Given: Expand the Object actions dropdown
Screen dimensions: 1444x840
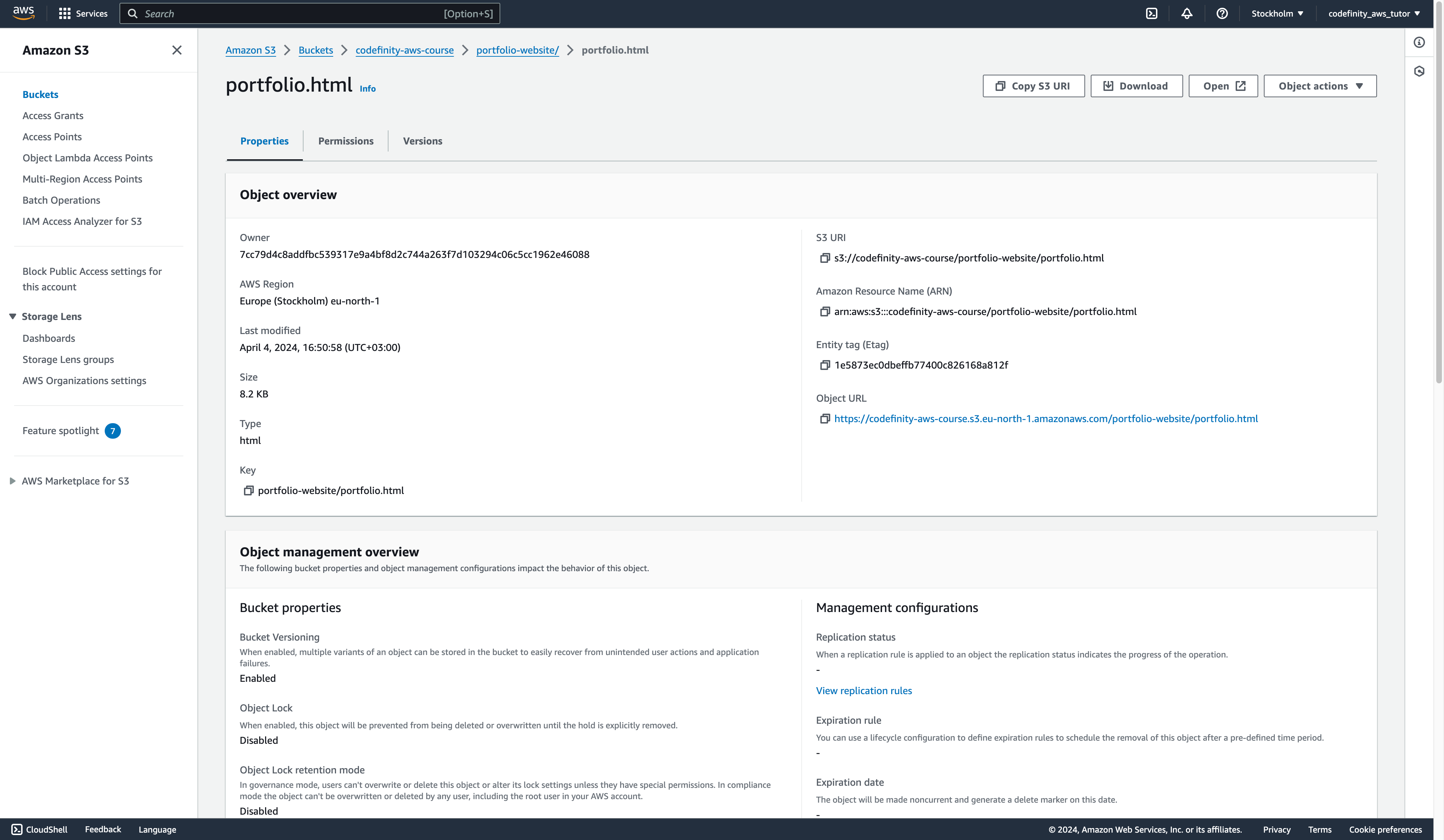Looking at the screenshot, I should (x=1320, y=86).
